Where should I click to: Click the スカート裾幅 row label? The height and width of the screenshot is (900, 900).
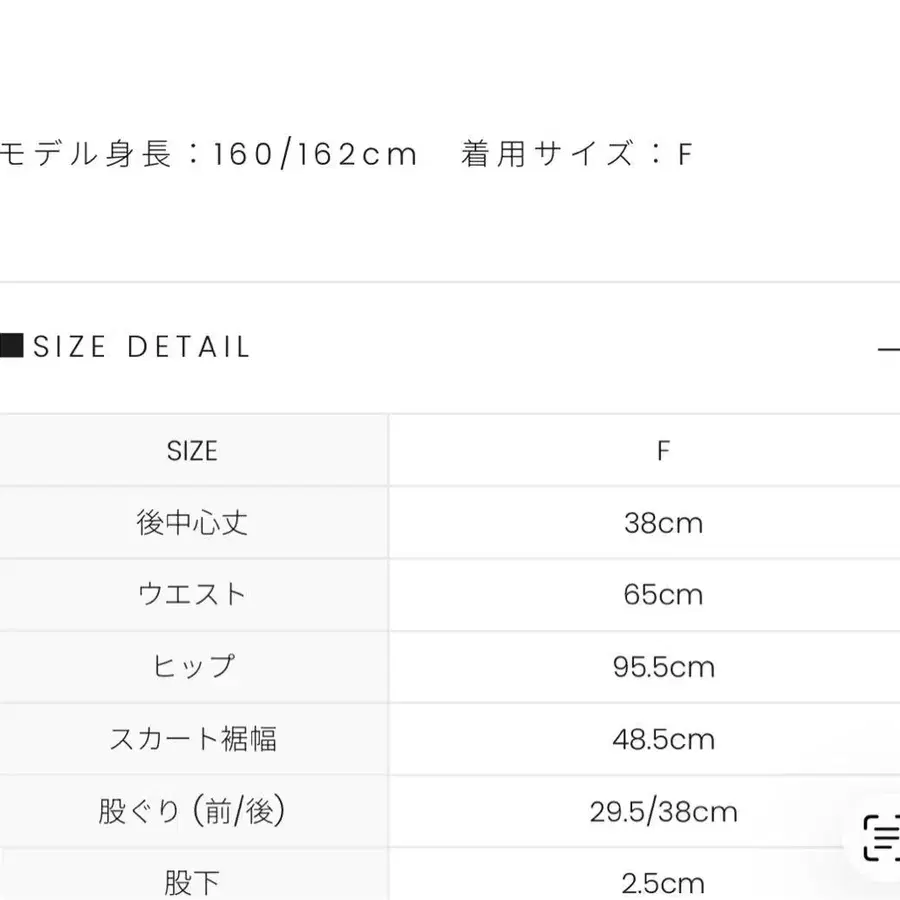(x=192, y=739)
